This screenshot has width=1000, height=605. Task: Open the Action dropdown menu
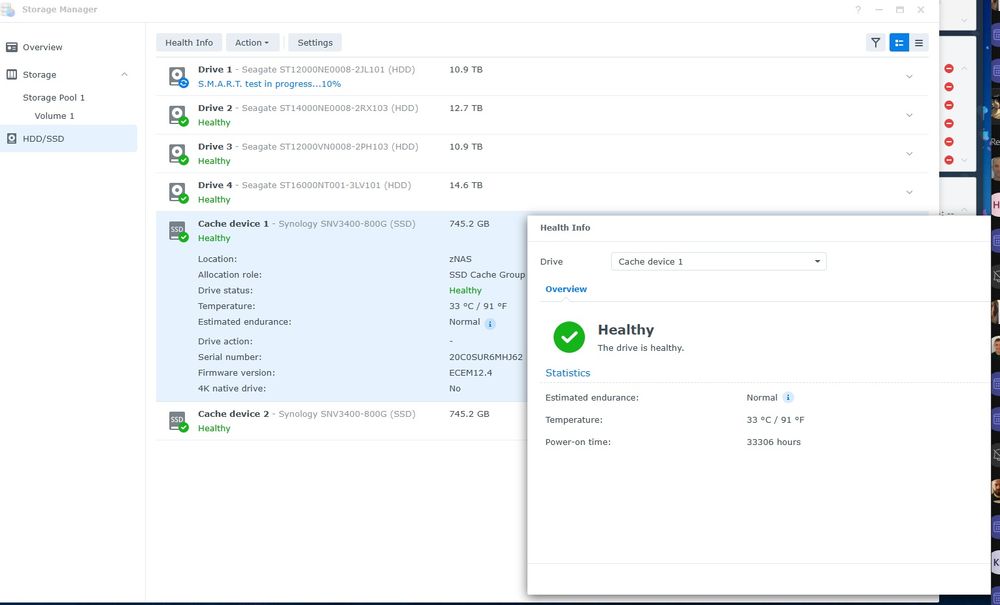click(253, 43)
